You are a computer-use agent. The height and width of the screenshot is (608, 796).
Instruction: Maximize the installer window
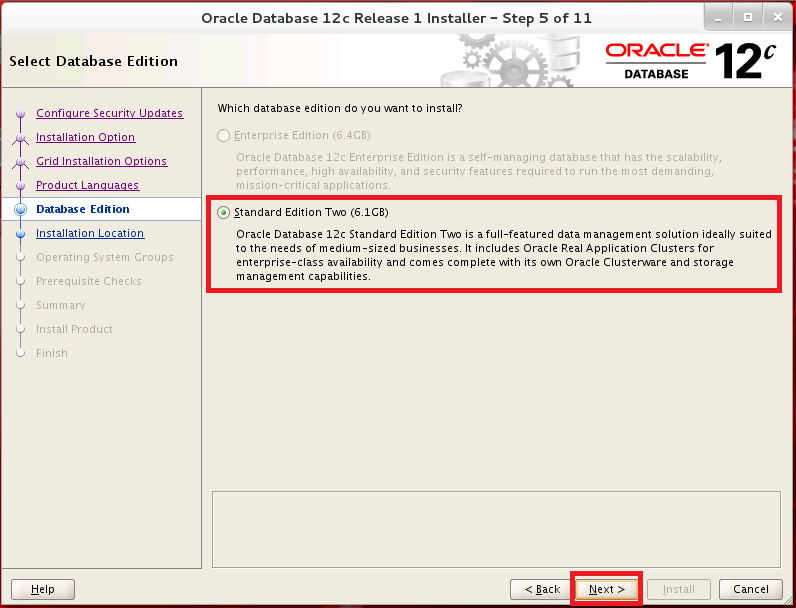[x=748, y=18]
